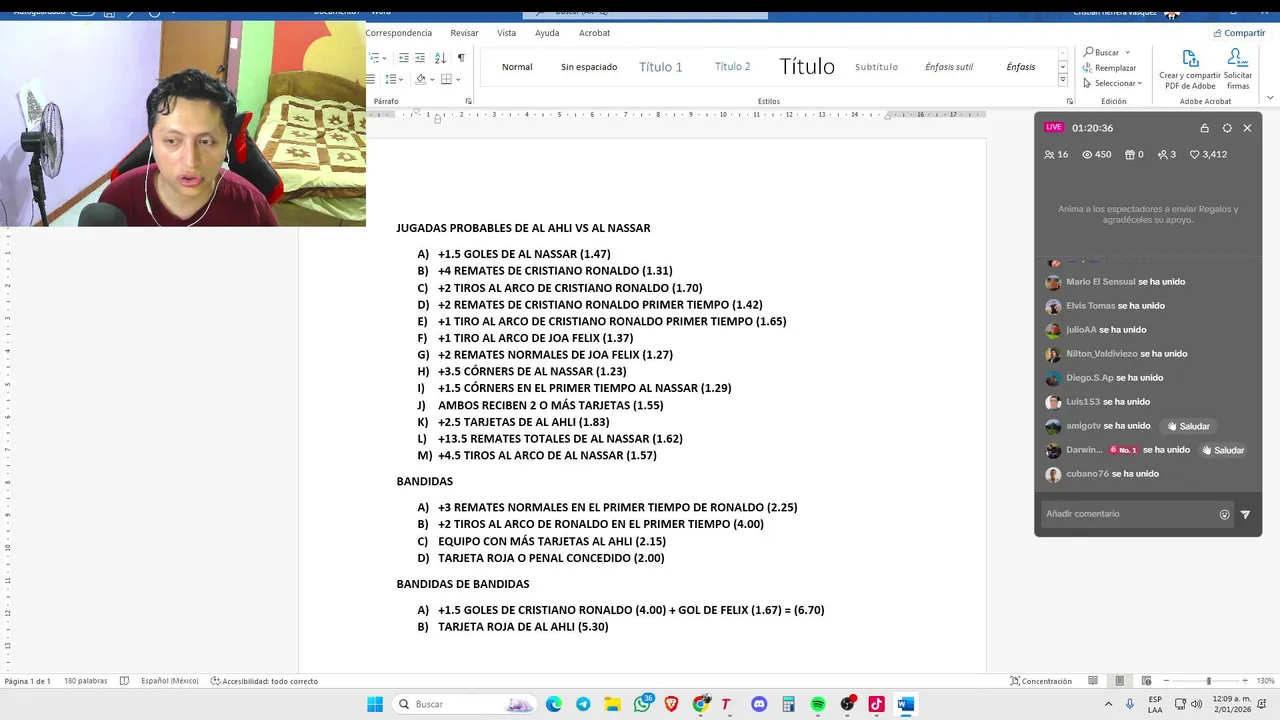Open the Revisar ribbon tab
Screen dimensions: 1280x720
[x=464, y=33]
